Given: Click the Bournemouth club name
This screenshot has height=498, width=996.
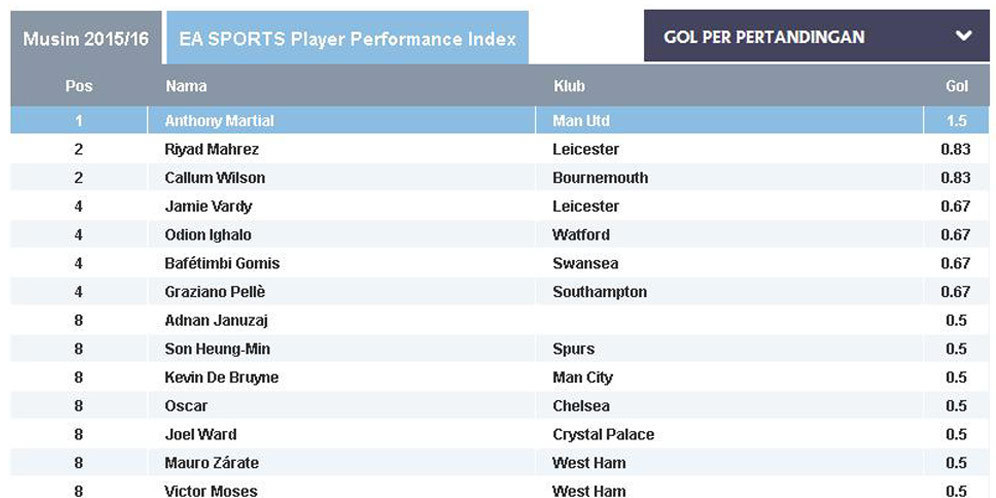Looking at the screenshot, I should [x=600, y=178].
